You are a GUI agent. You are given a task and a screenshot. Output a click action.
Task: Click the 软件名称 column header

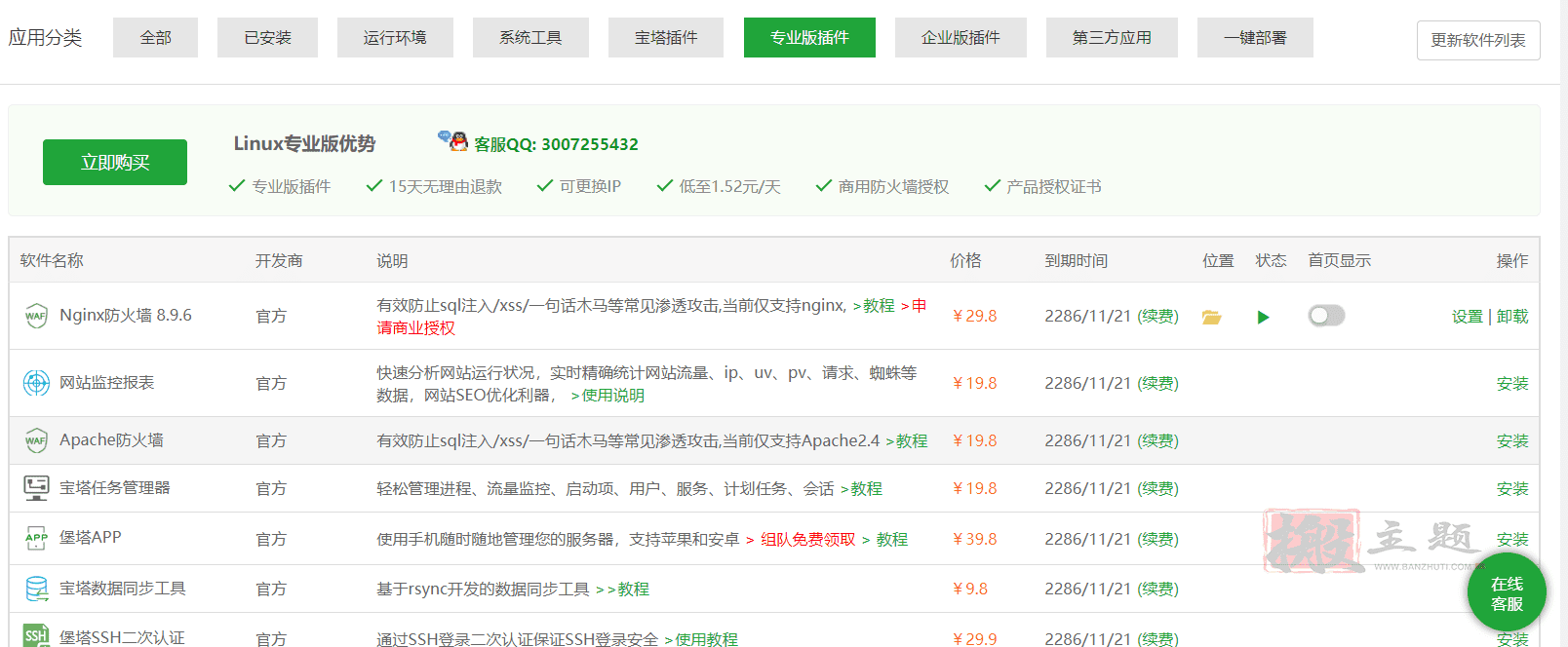click(52, 260)
